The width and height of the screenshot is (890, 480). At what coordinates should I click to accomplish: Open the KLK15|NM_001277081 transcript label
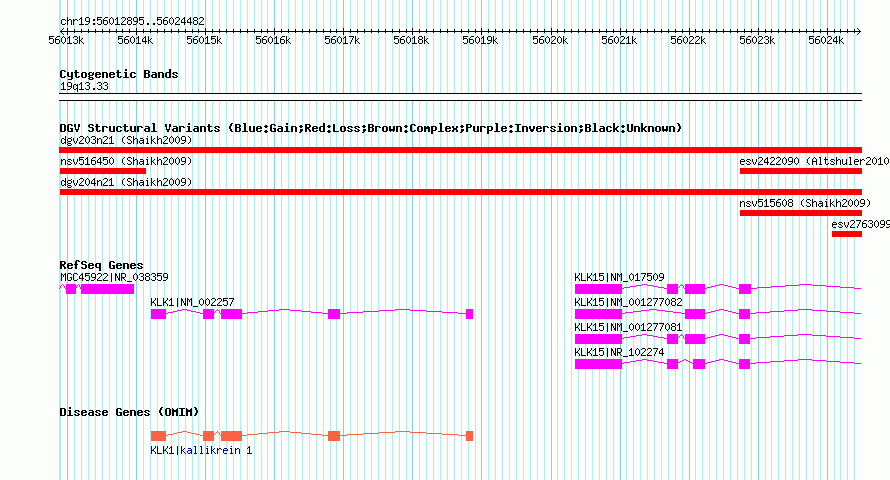(628, 327)
